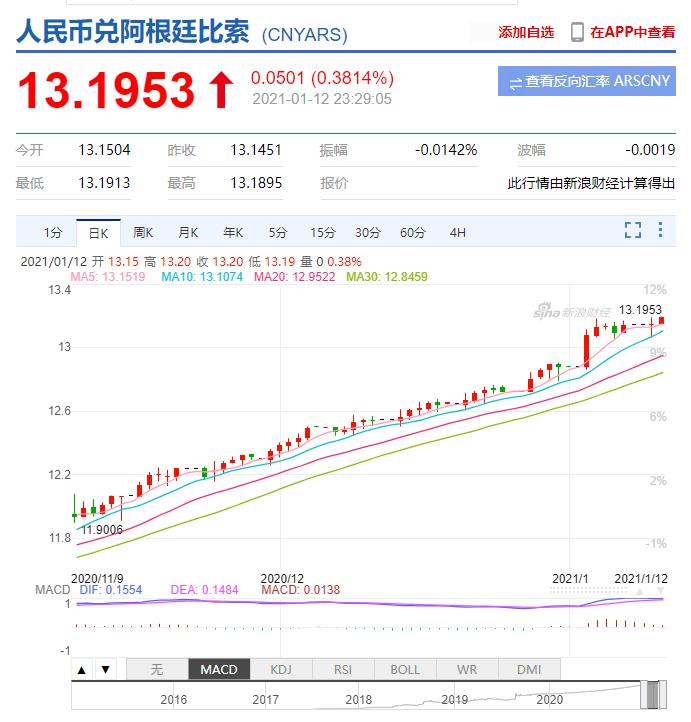Click the timestamp 2021-01-12 23:29:05
Image resolution: width=691 pixels, height=722 pixels.
(322, 99)
